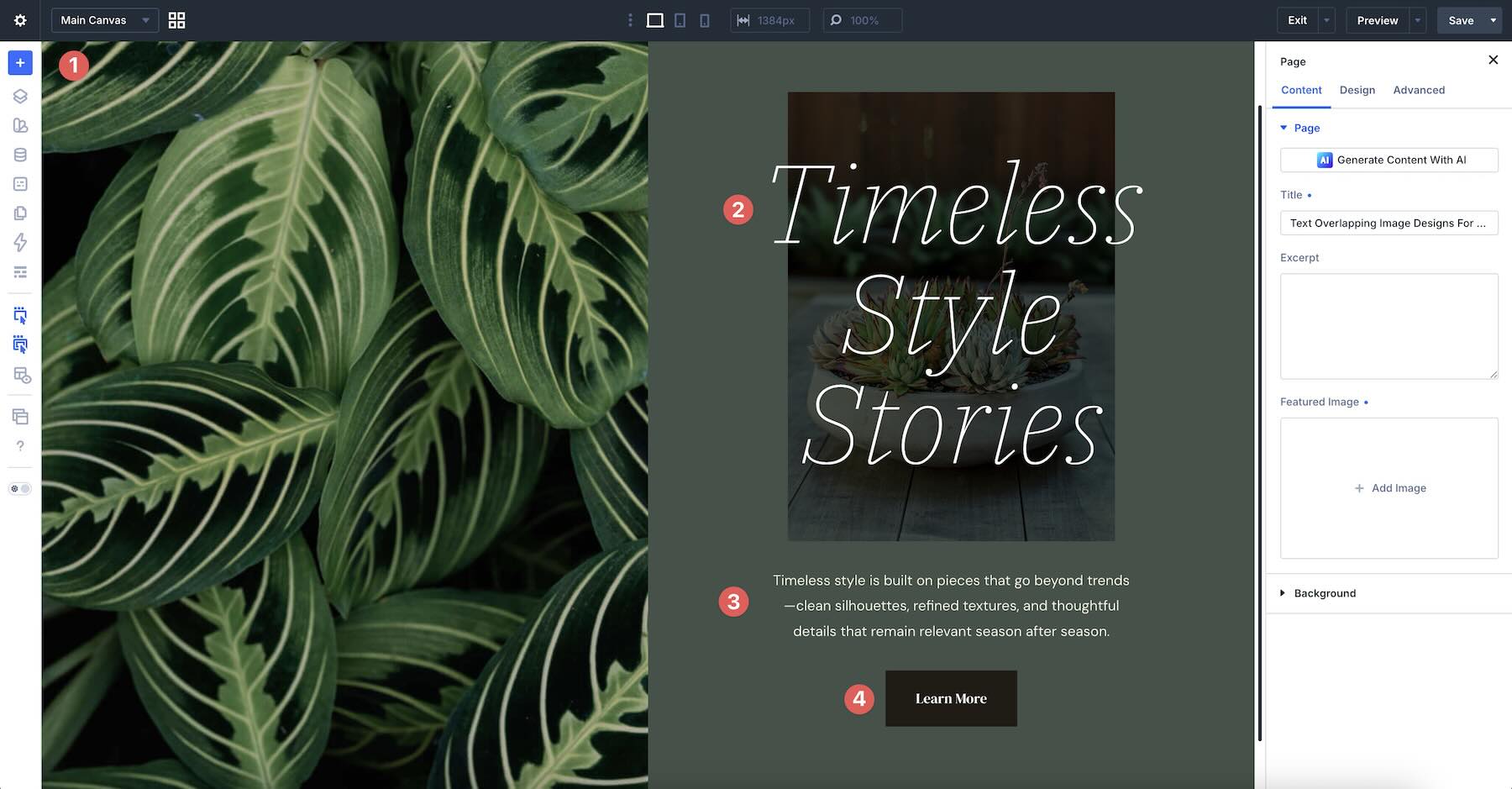
Task: Toggle the light/dark mode switch
Action: [x=20, y=488]
